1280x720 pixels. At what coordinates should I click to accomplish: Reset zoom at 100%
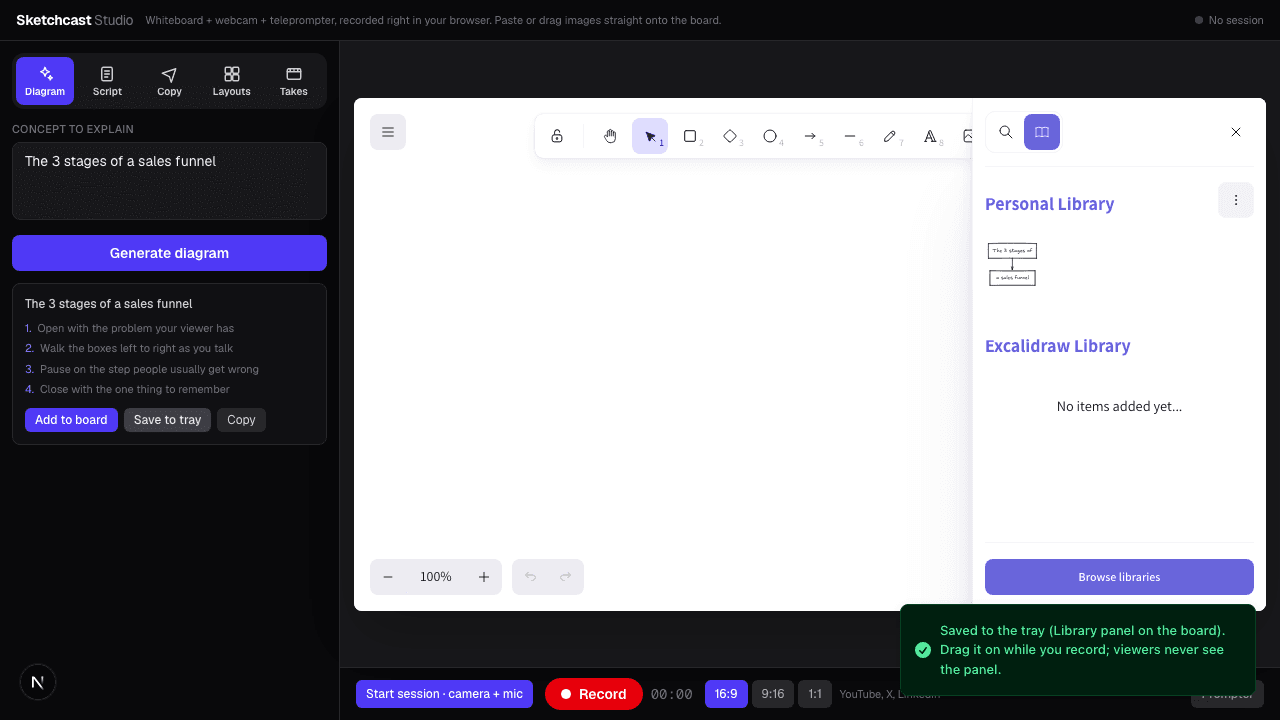click(x=436, y=577)
